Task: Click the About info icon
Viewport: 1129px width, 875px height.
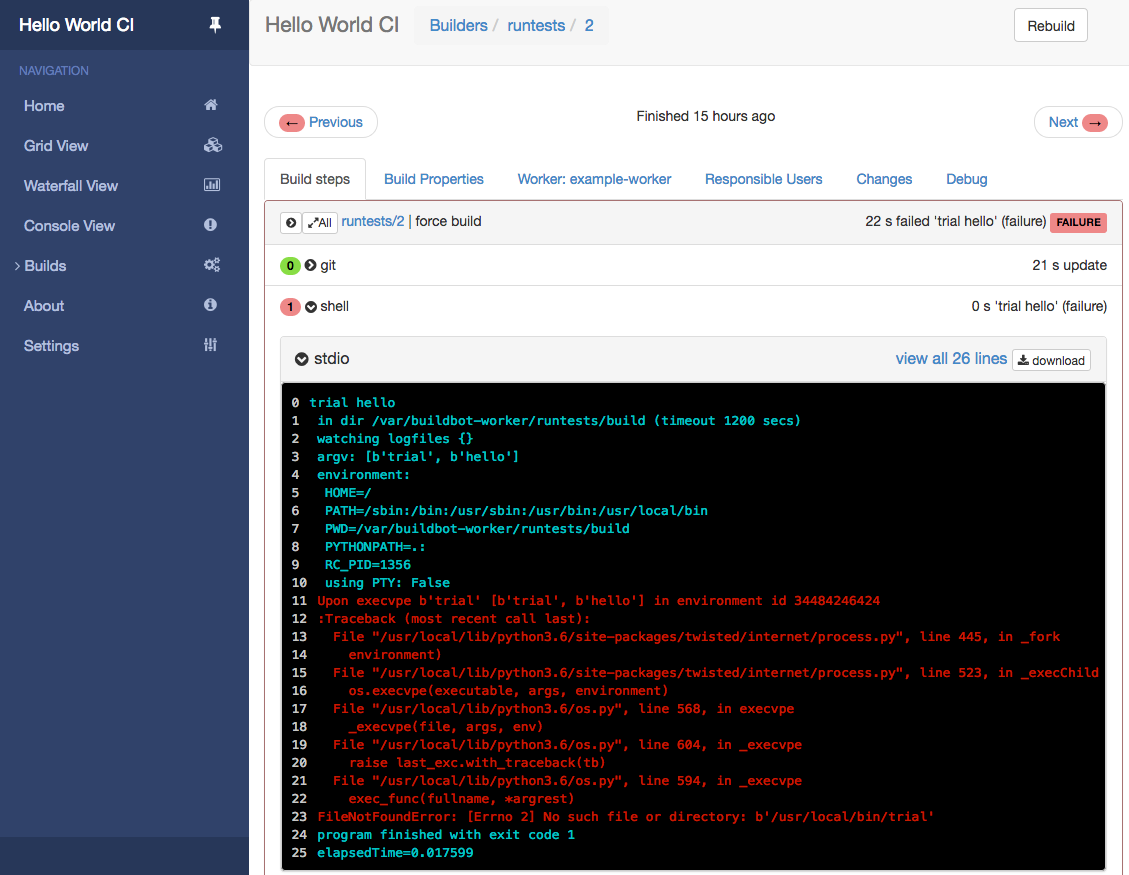Action: pos(212,305)
